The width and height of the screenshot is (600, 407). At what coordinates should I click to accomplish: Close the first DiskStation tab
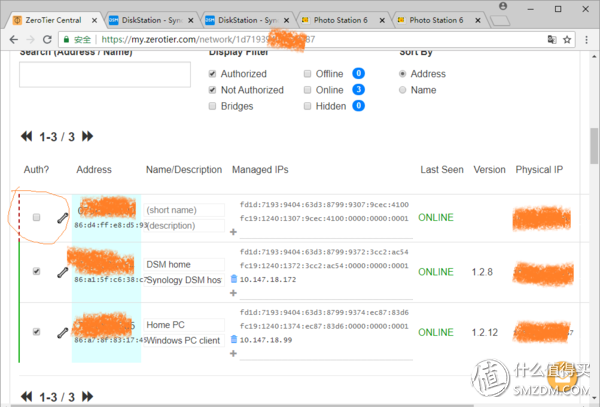[191, 21]
